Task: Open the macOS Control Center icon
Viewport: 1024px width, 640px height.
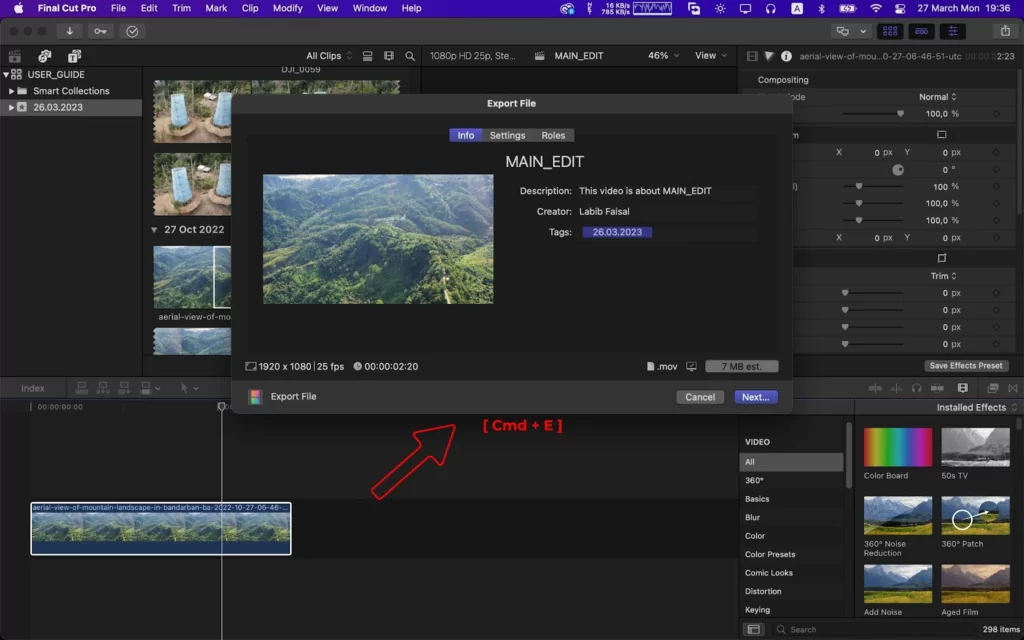Action: (x=900, y=8)
